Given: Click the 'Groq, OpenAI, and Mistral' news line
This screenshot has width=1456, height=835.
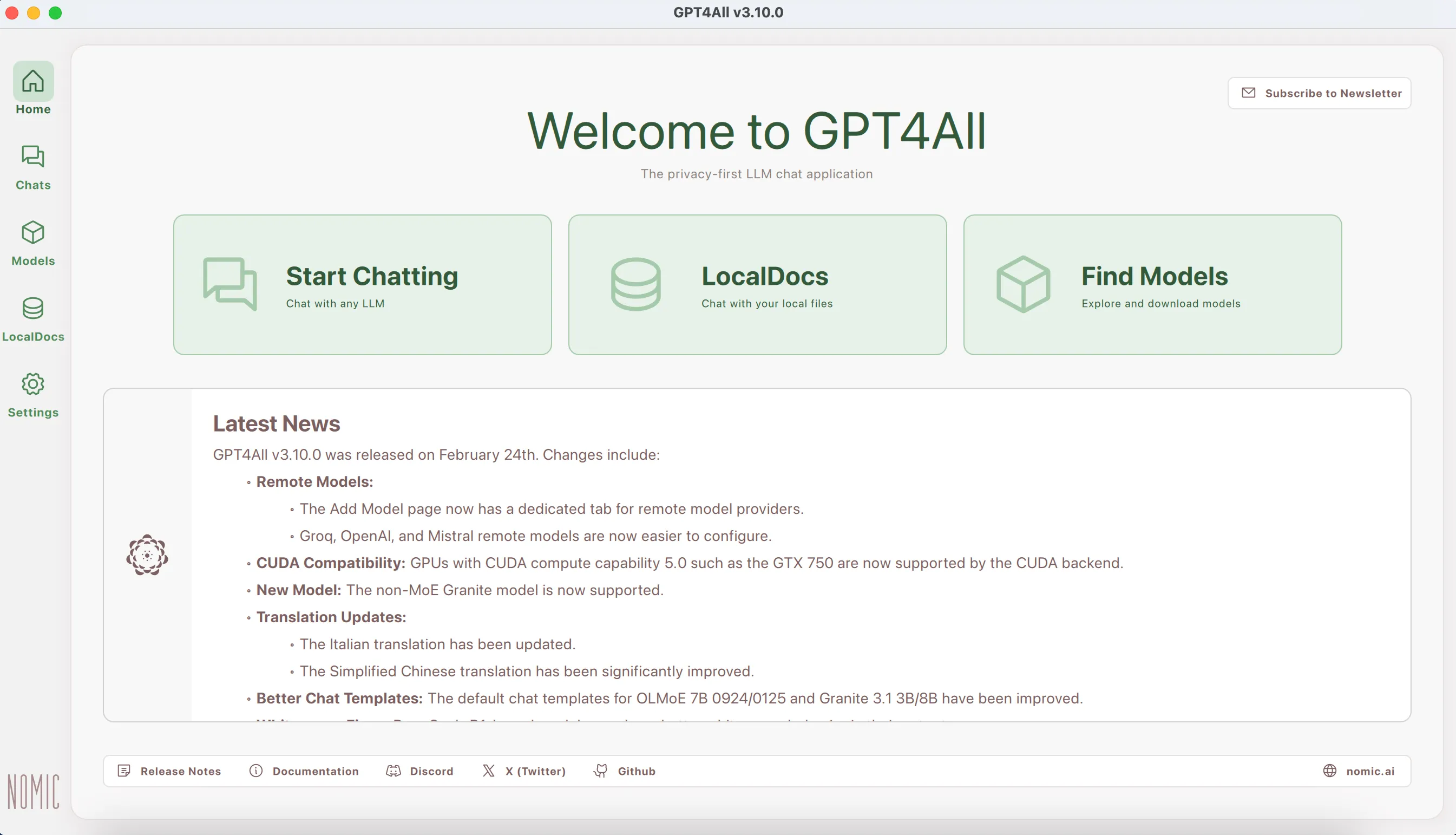Looking at the screenshot, I should (x=535, y=536).
